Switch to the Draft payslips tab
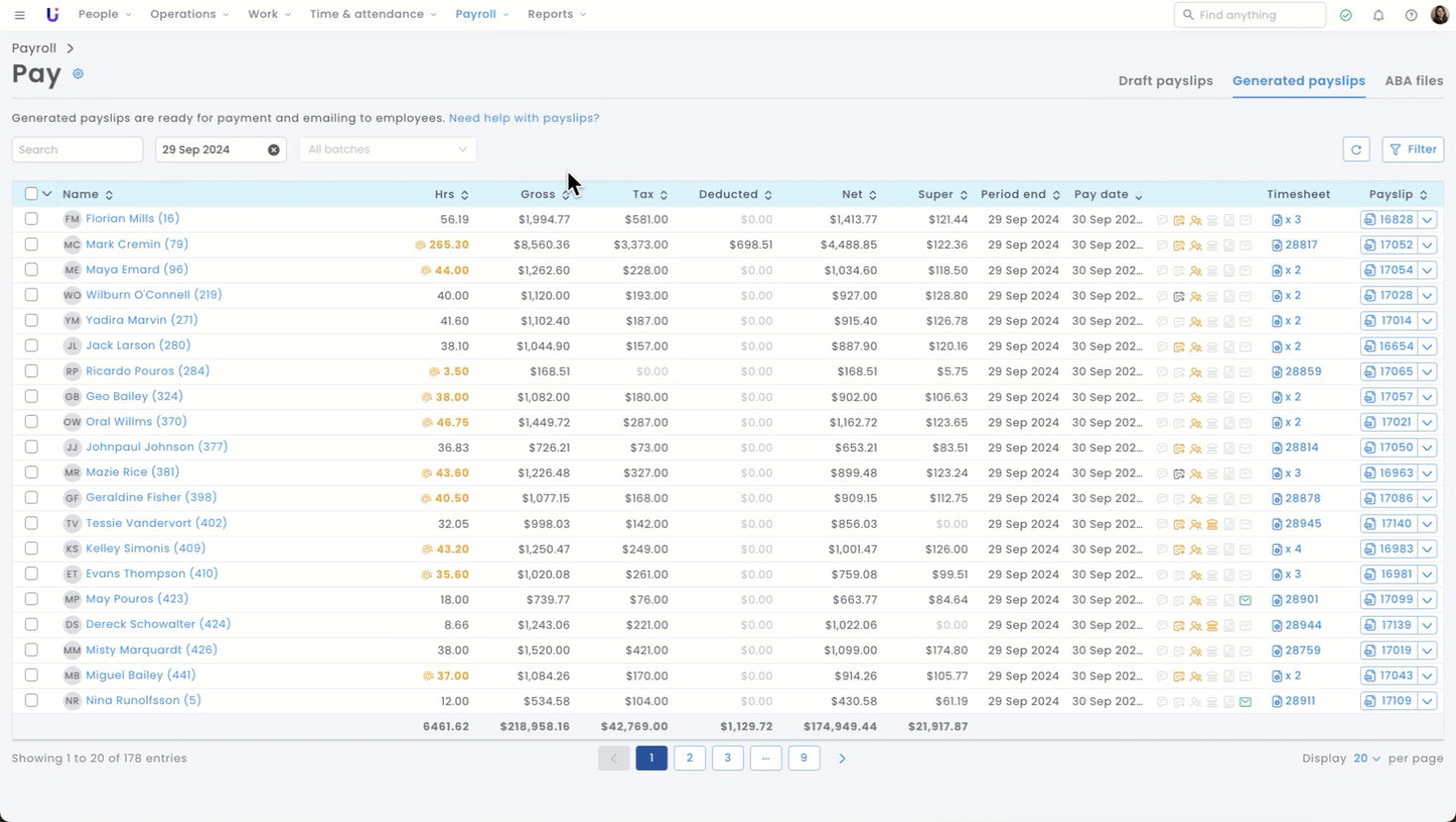Viewport: 1456px width, 822px height. pyautogui.click(x=1165, y=81)
